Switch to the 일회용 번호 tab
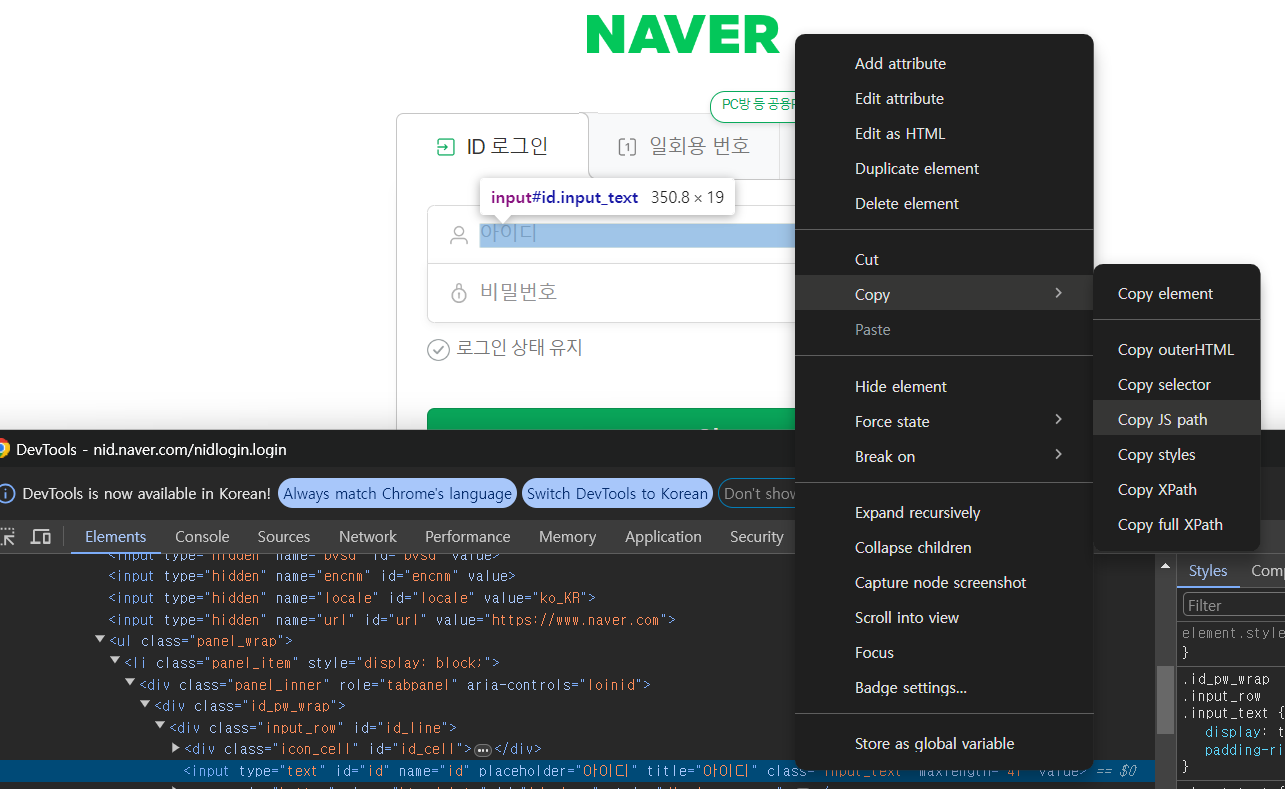The height and width of the screenshot is (789, 1285). [685, 147]
